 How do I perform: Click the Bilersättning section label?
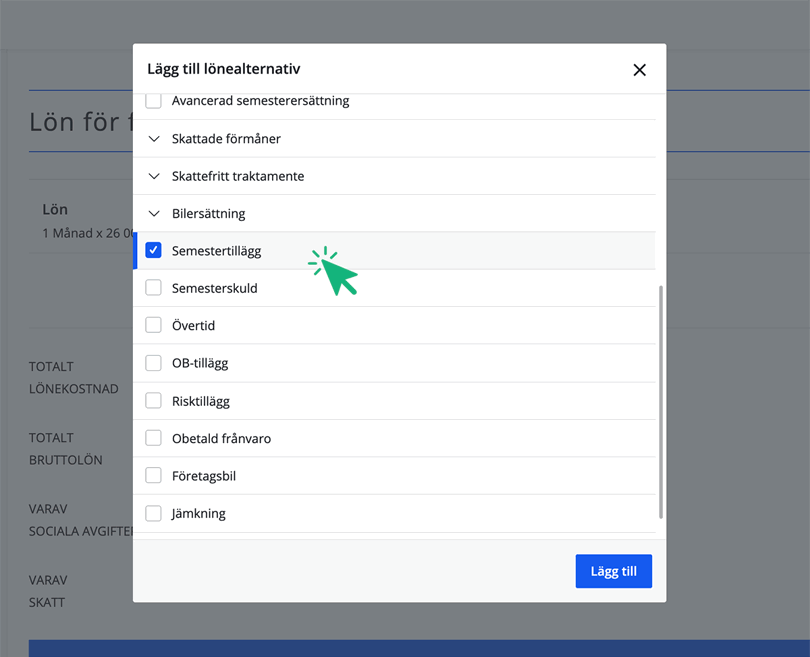point(208,213)
